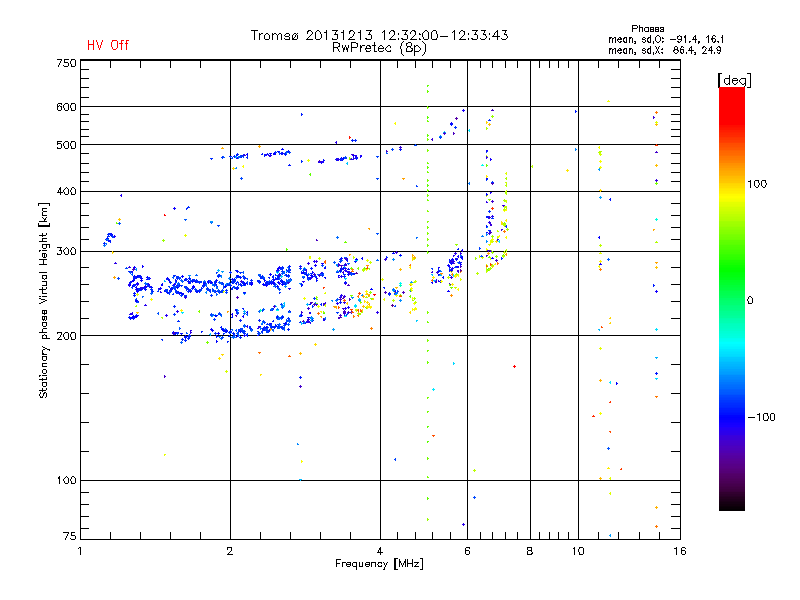Screen dimensions: 800x600
Task: Click colorbar tick label '100'
Action: 757,184
